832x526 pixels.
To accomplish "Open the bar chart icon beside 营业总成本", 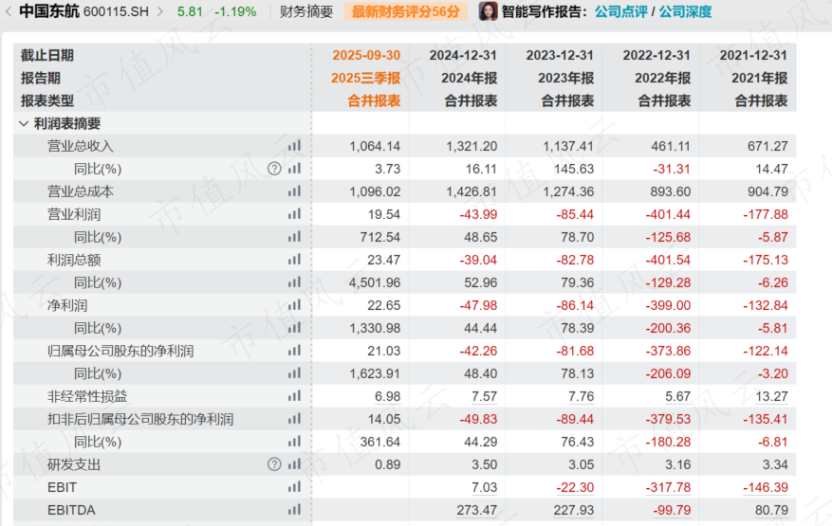I will tap(294, 191).
